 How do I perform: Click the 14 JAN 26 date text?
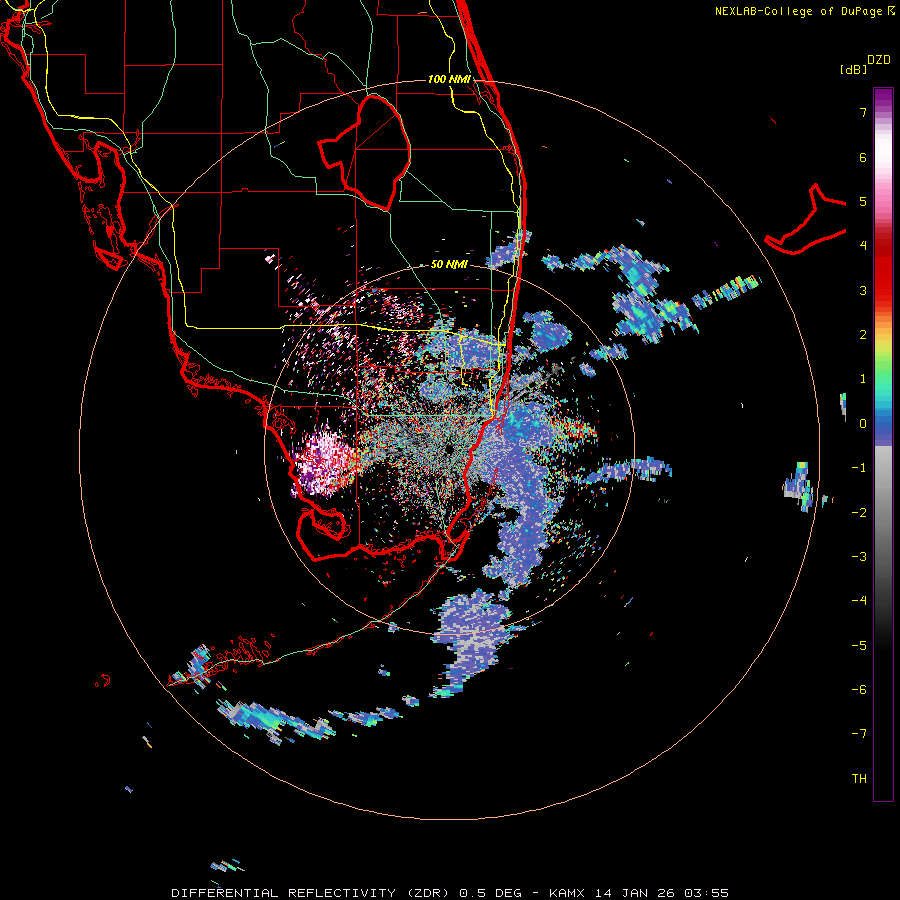(x=634, y=893)
